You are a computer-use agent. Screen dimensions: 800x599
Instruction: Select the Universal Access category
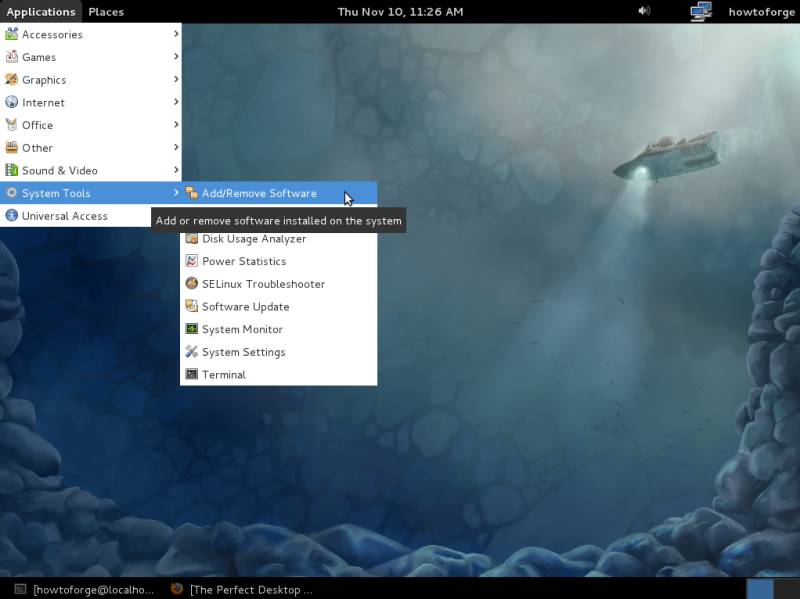77,216
